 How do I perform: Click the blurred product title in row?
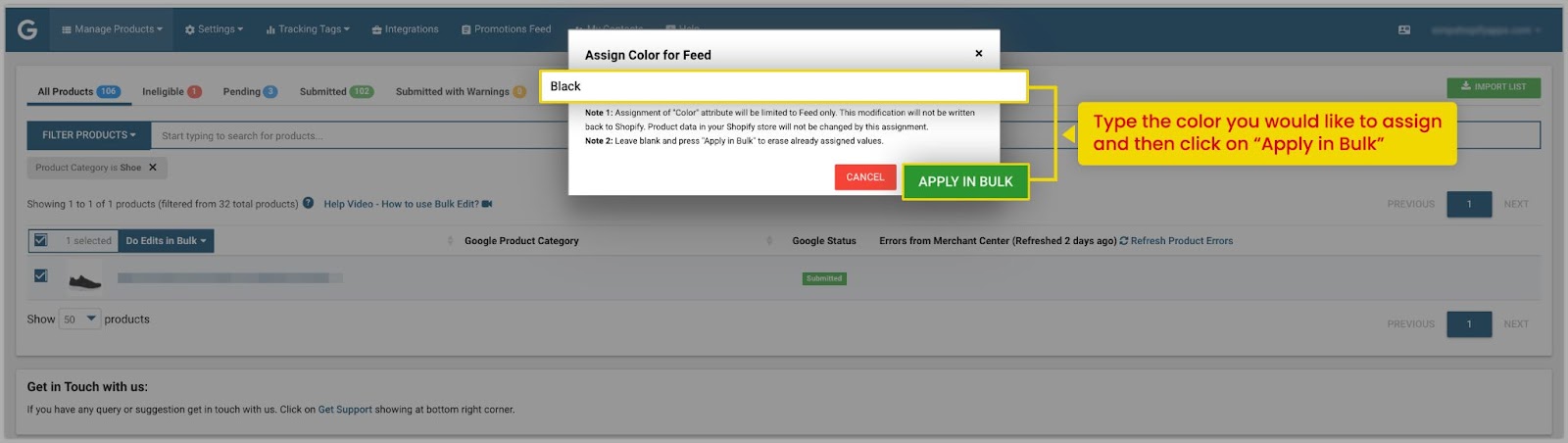click(x=230, y=278)
